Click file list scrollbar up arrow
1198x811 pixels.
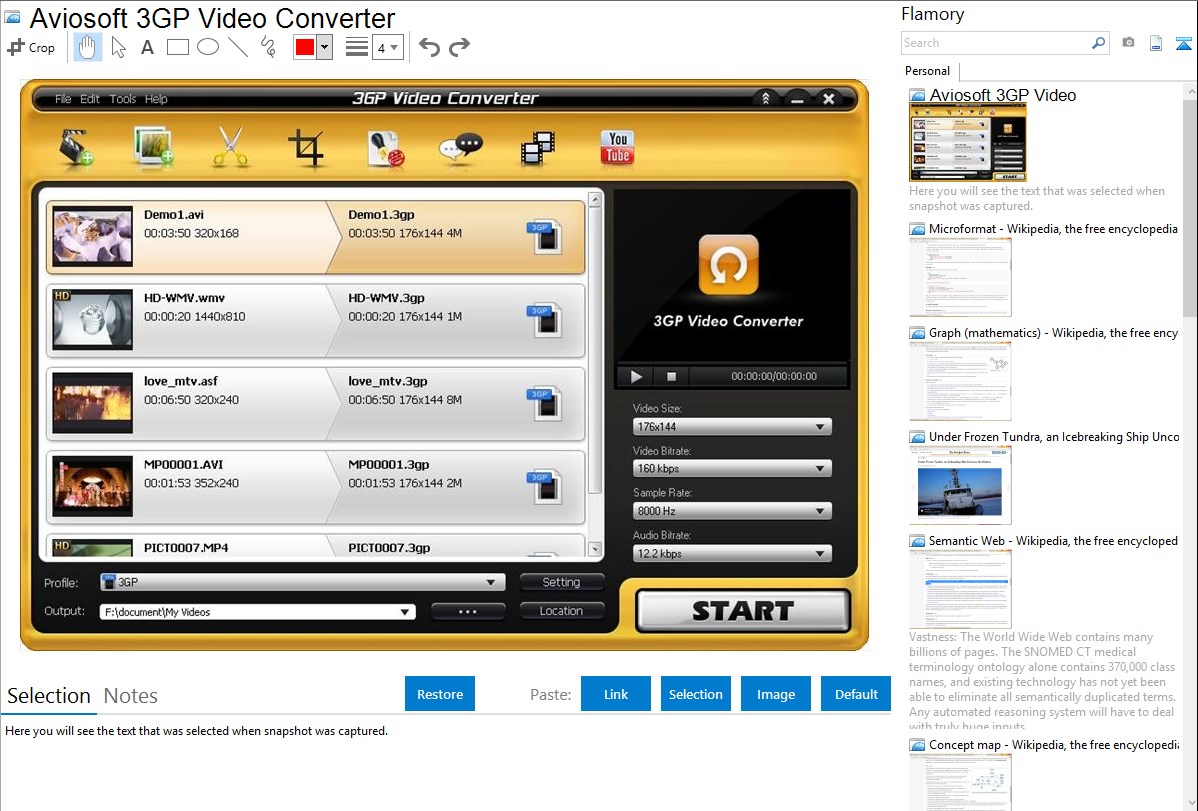click(x=595, y=200)
